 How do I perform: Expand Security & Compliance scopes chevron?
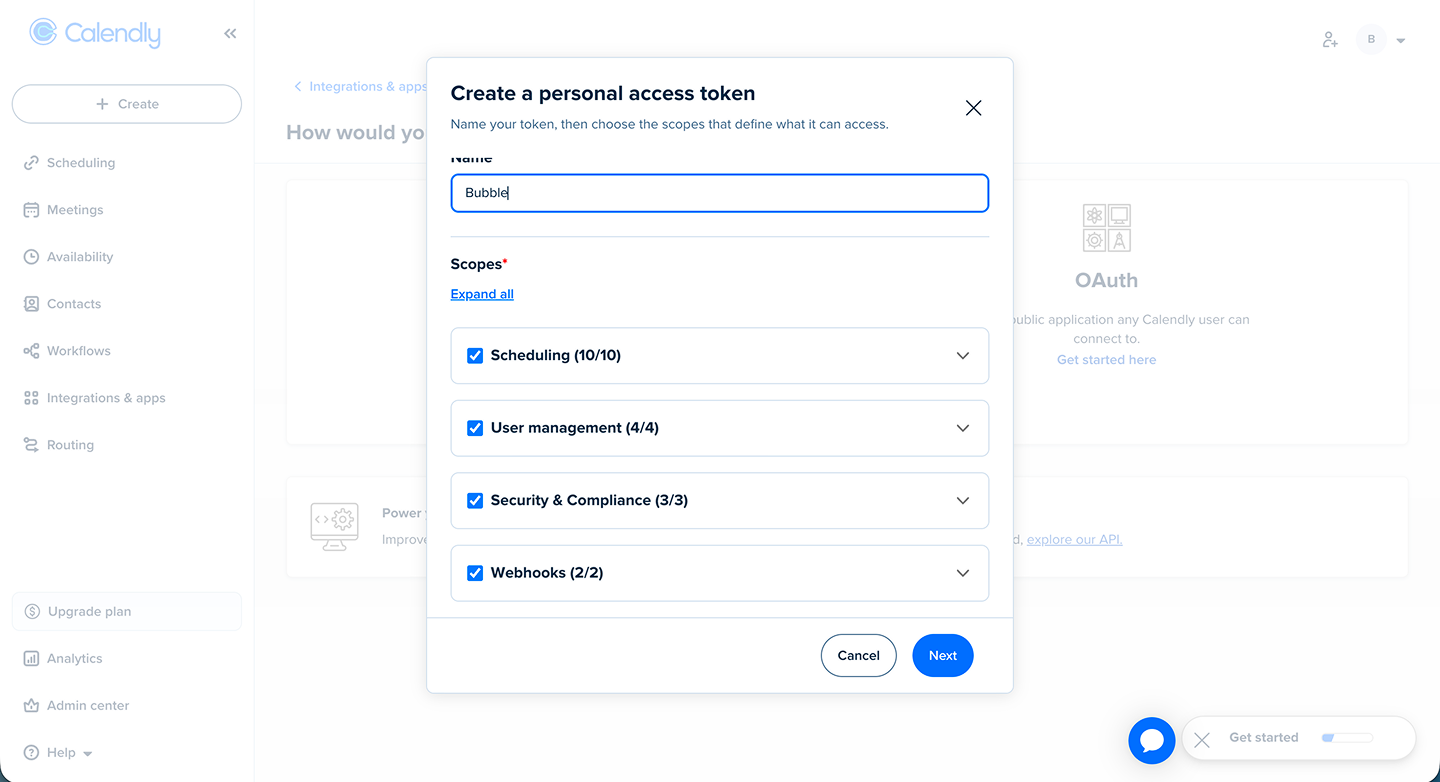(962, 501)
